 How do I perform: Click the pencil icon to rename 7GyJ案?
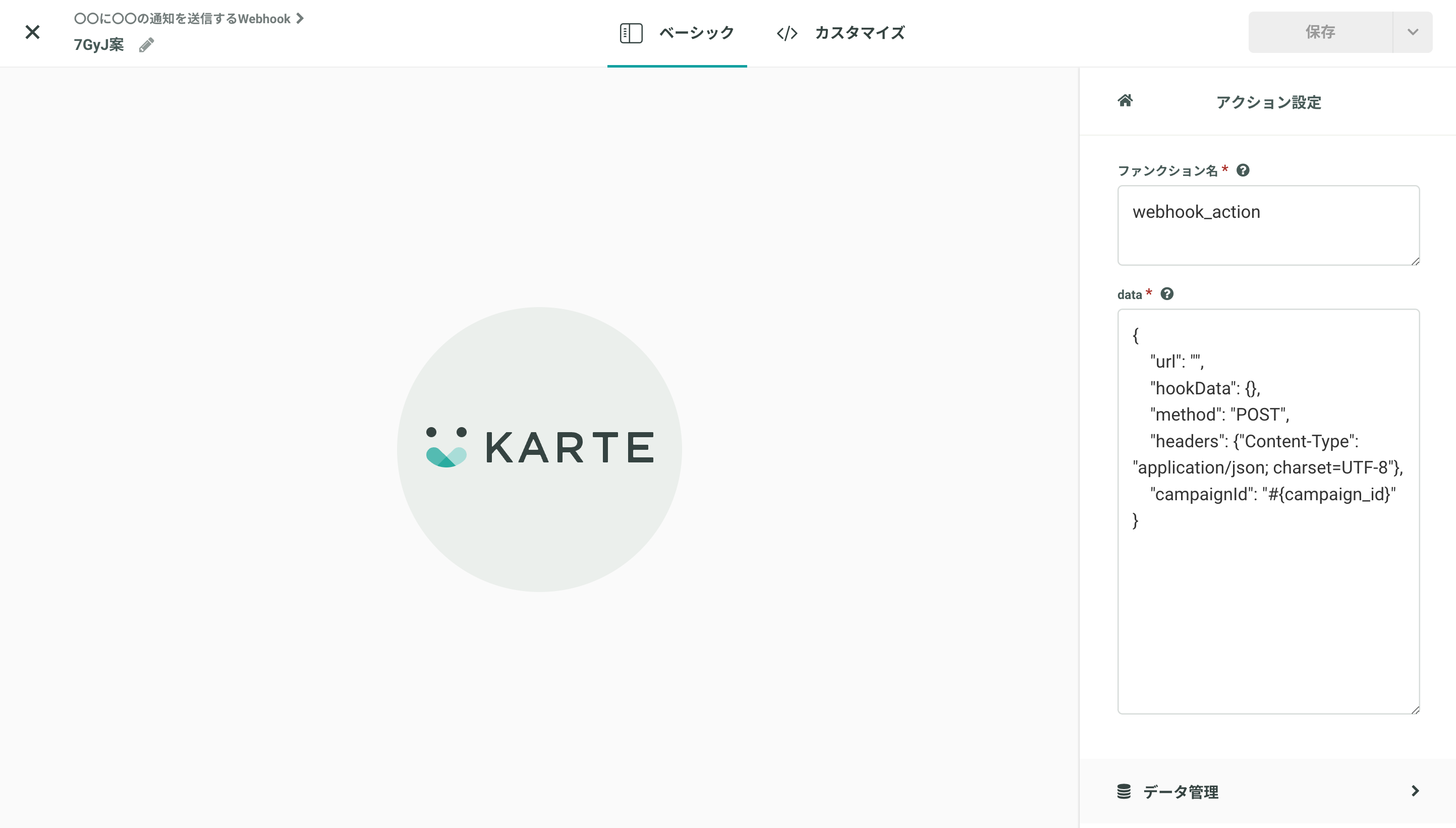pos(146,45)
